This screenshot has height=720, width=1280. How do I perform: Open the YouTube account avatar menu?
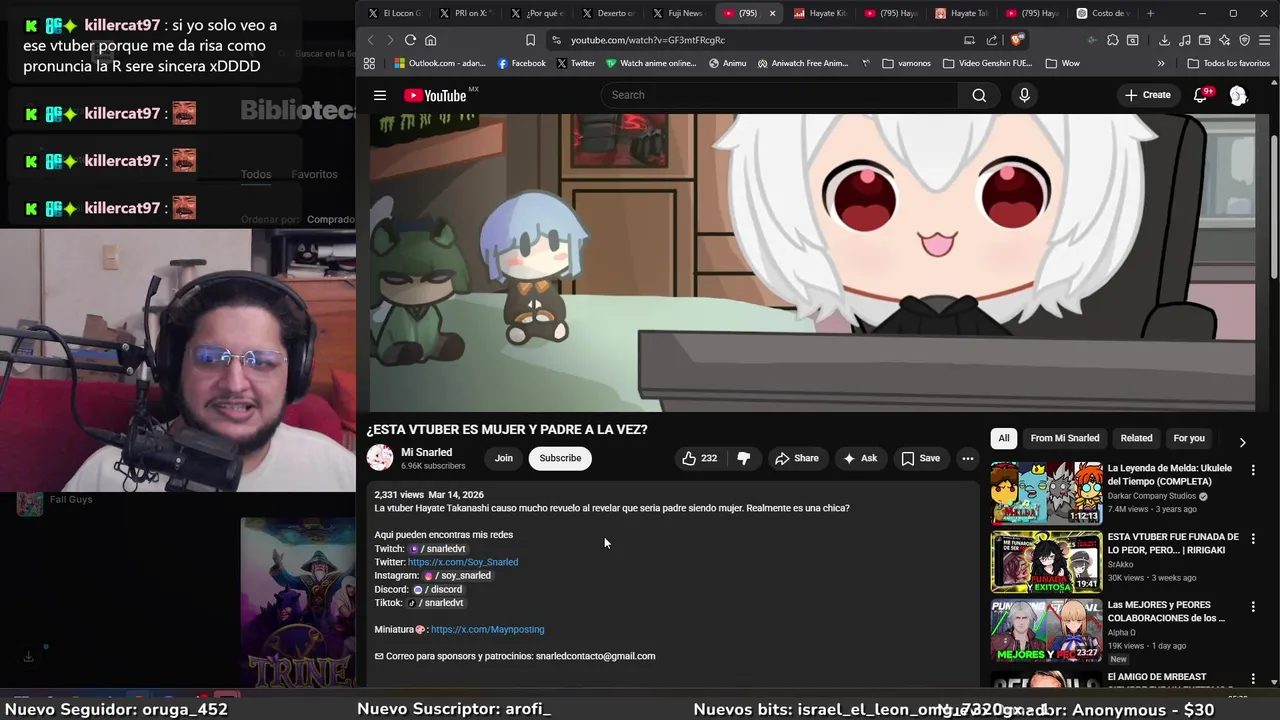pos(1238,95)
